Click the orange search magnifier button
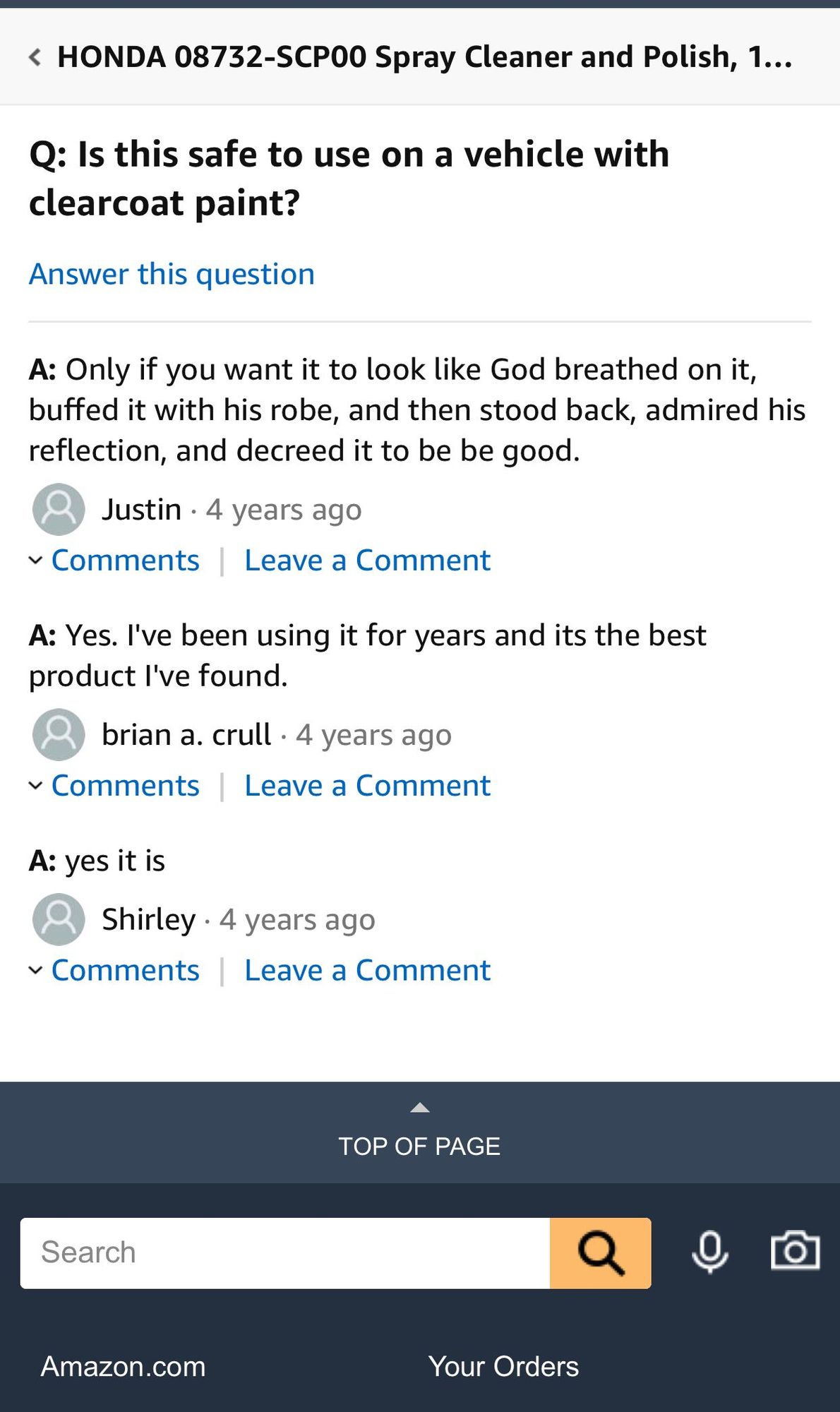The height and width of the screenshot is (1412, 840). pos(600,1253)
